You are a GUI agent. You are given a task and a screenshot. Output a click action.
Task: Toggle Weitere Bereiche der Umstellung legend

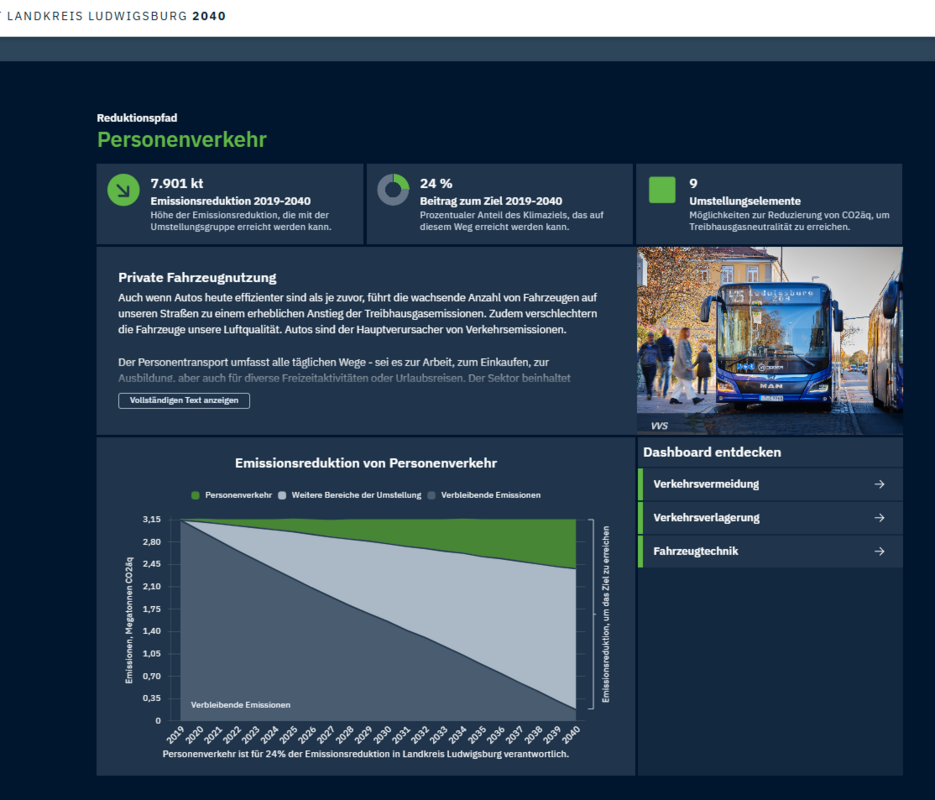coord(349,495)
